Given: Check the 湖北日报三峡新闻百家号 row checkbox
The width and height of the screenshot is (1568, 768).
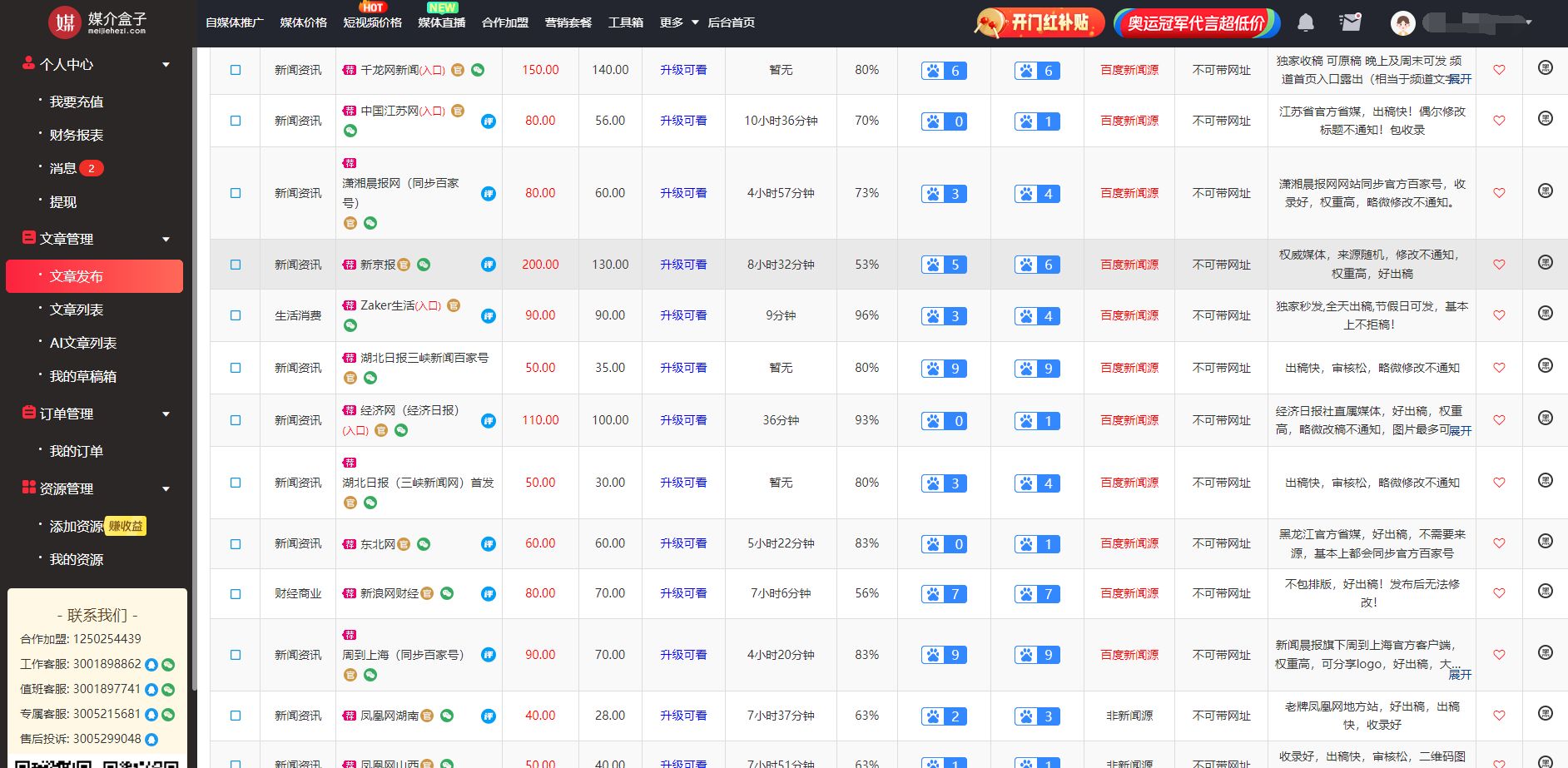Looking at the screenshot, I should [236, 368].
